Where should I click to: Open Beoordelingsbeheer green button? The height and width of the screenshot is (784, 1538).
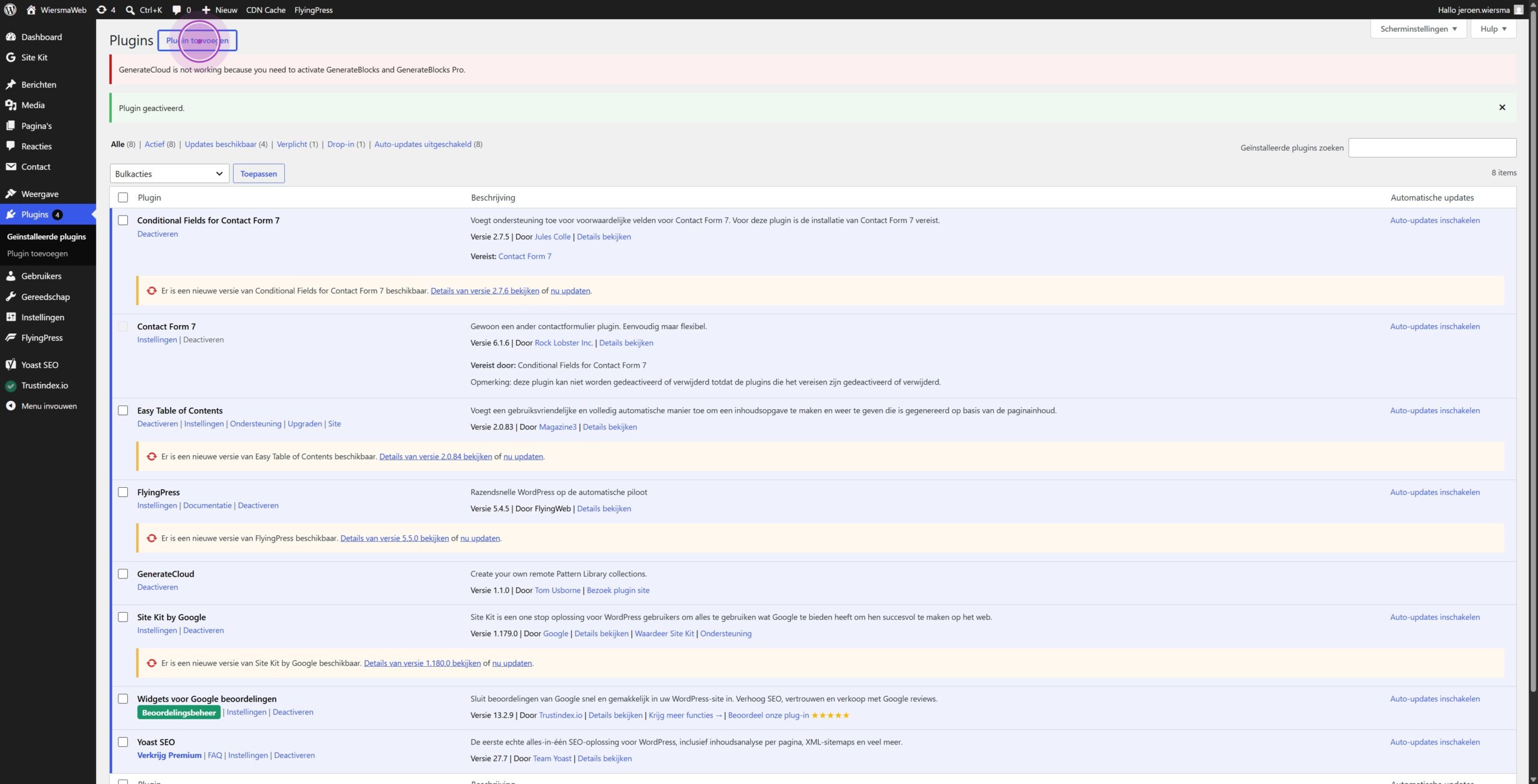tap(178, 713)
